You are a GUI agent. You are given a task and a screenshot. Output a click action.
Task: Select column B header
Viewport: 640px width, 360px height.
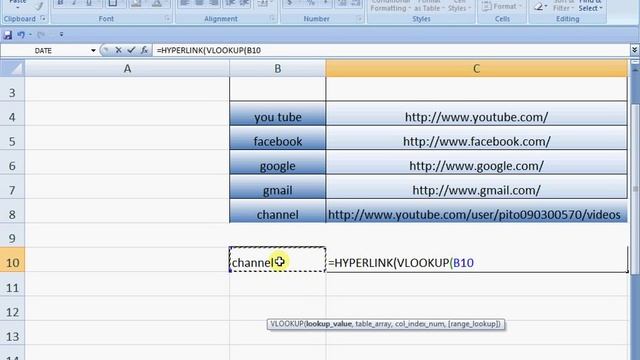click(278, 69)
